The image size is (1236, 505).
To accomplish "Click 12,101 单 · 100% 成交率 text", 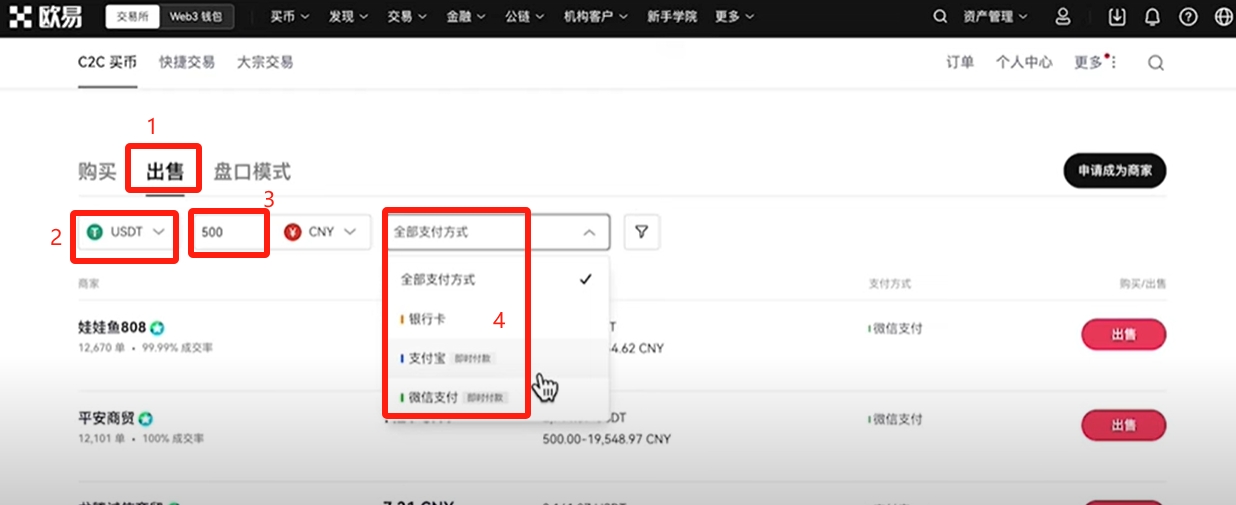I will tap(141, 439).
